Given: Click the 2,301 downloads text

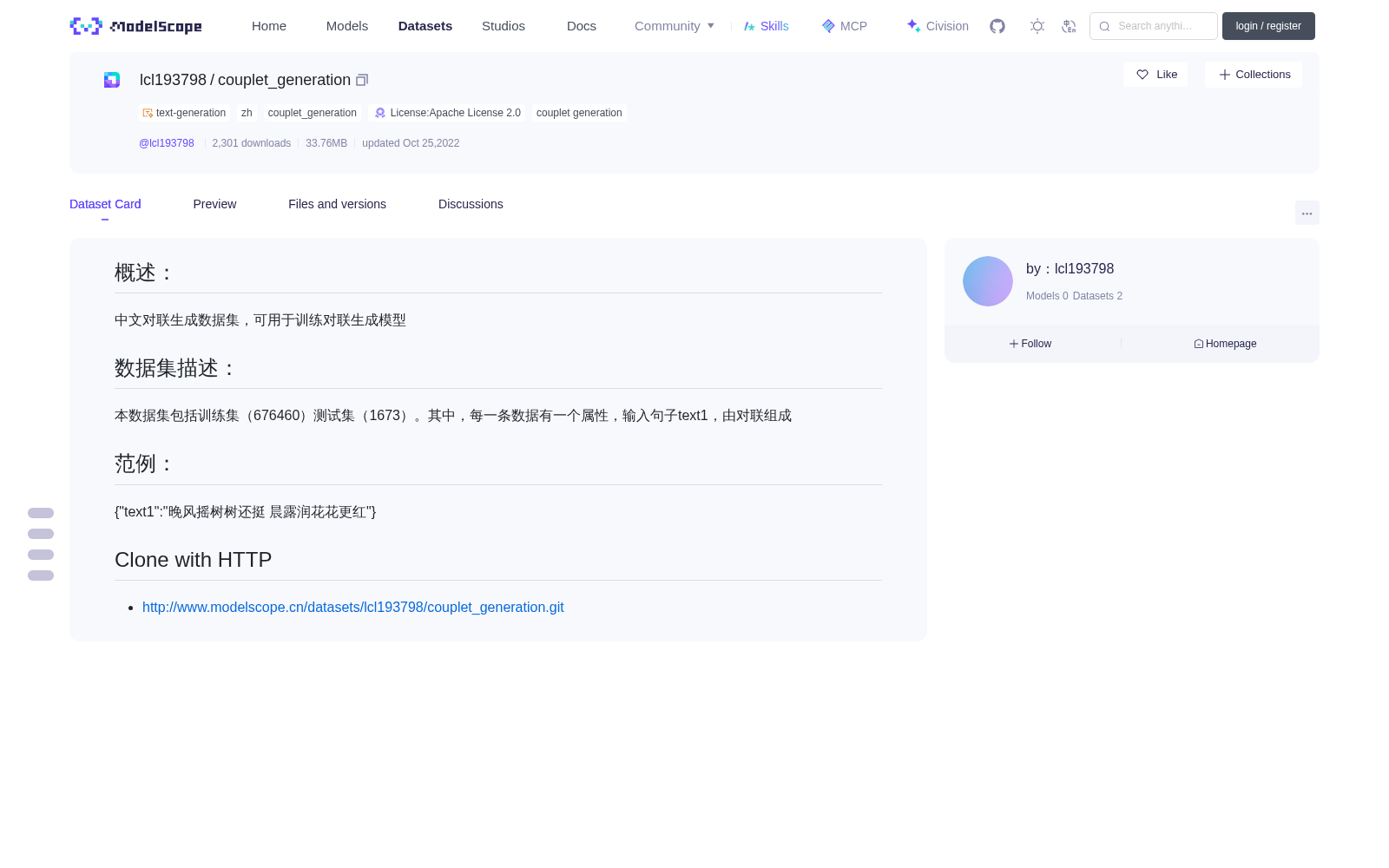Looking at the screenshot, I should coord(252,143).
